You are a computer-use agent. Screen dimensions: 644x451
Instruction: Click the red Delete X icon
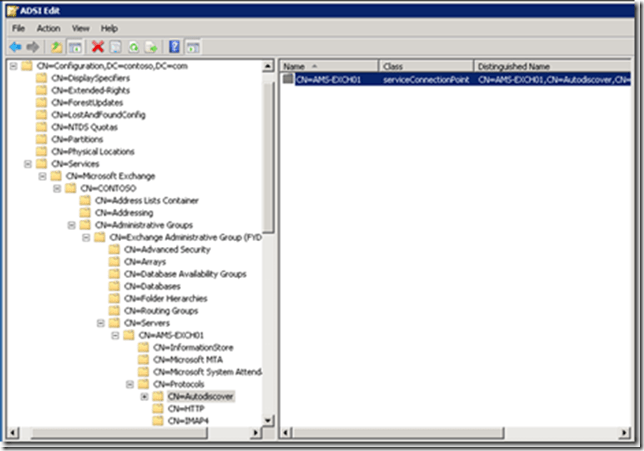tap(98, 46)
